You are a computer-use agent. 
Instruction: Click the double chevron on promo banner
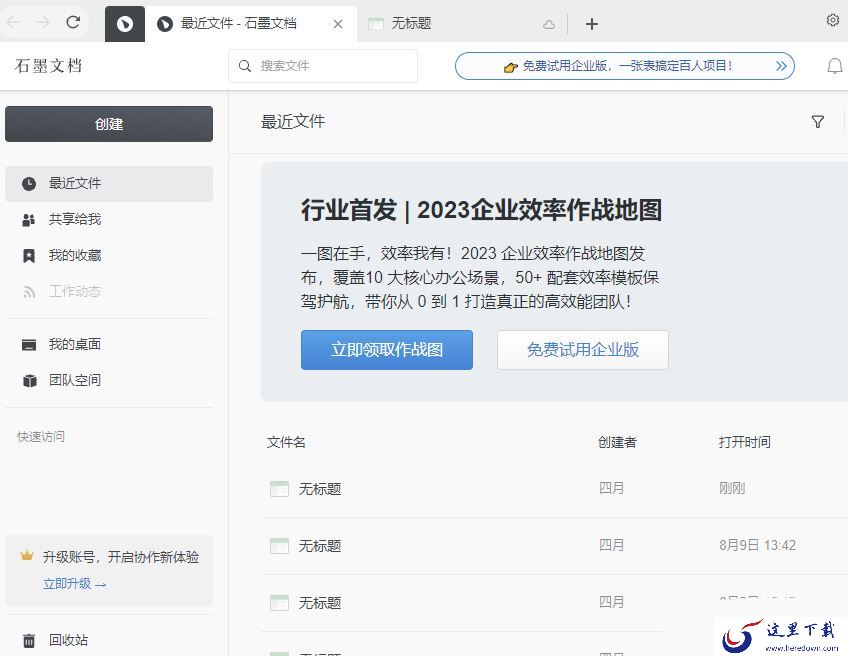pos(781,66)
